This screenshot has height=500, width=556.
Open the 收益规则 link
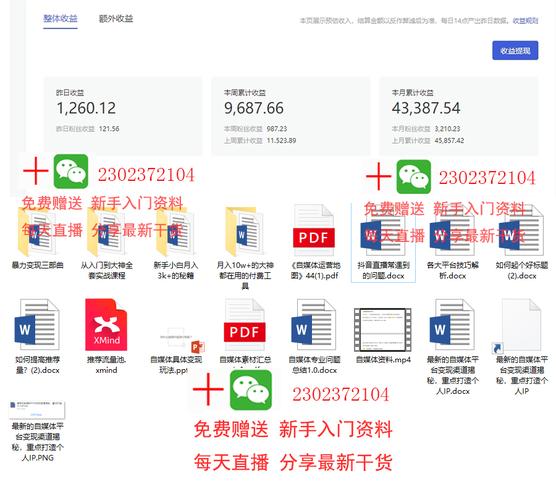[x=525, y=21]
